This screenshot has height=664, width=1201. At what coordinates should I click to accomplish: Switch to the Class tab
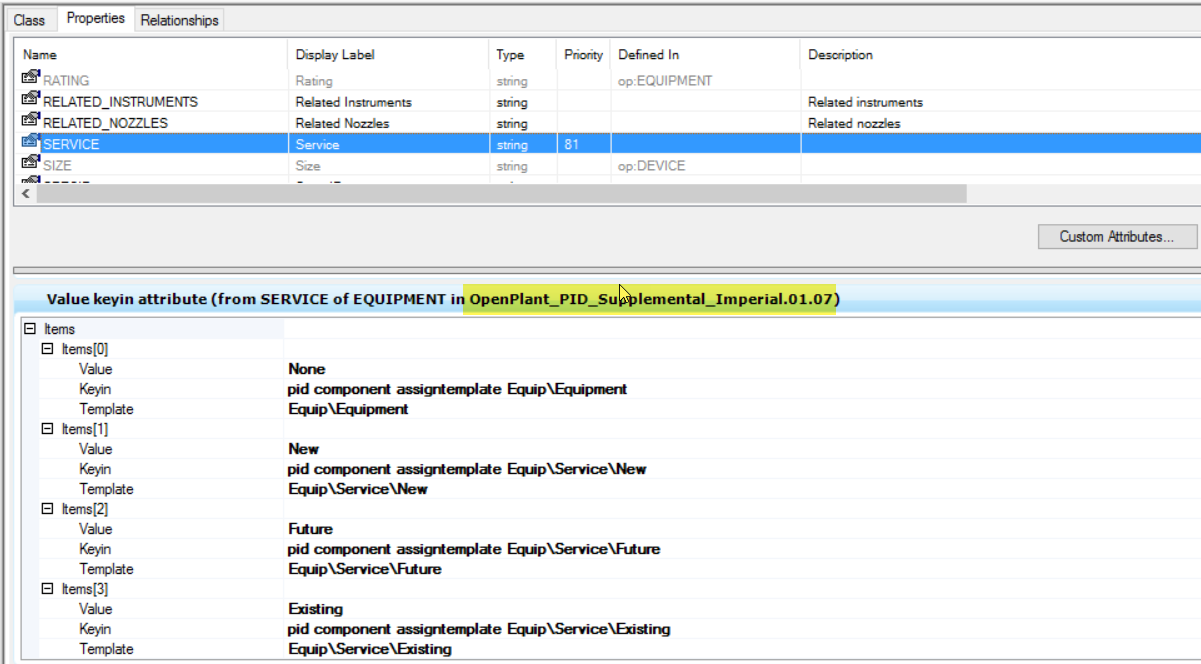pyautogui.click(x=29, y=20)
